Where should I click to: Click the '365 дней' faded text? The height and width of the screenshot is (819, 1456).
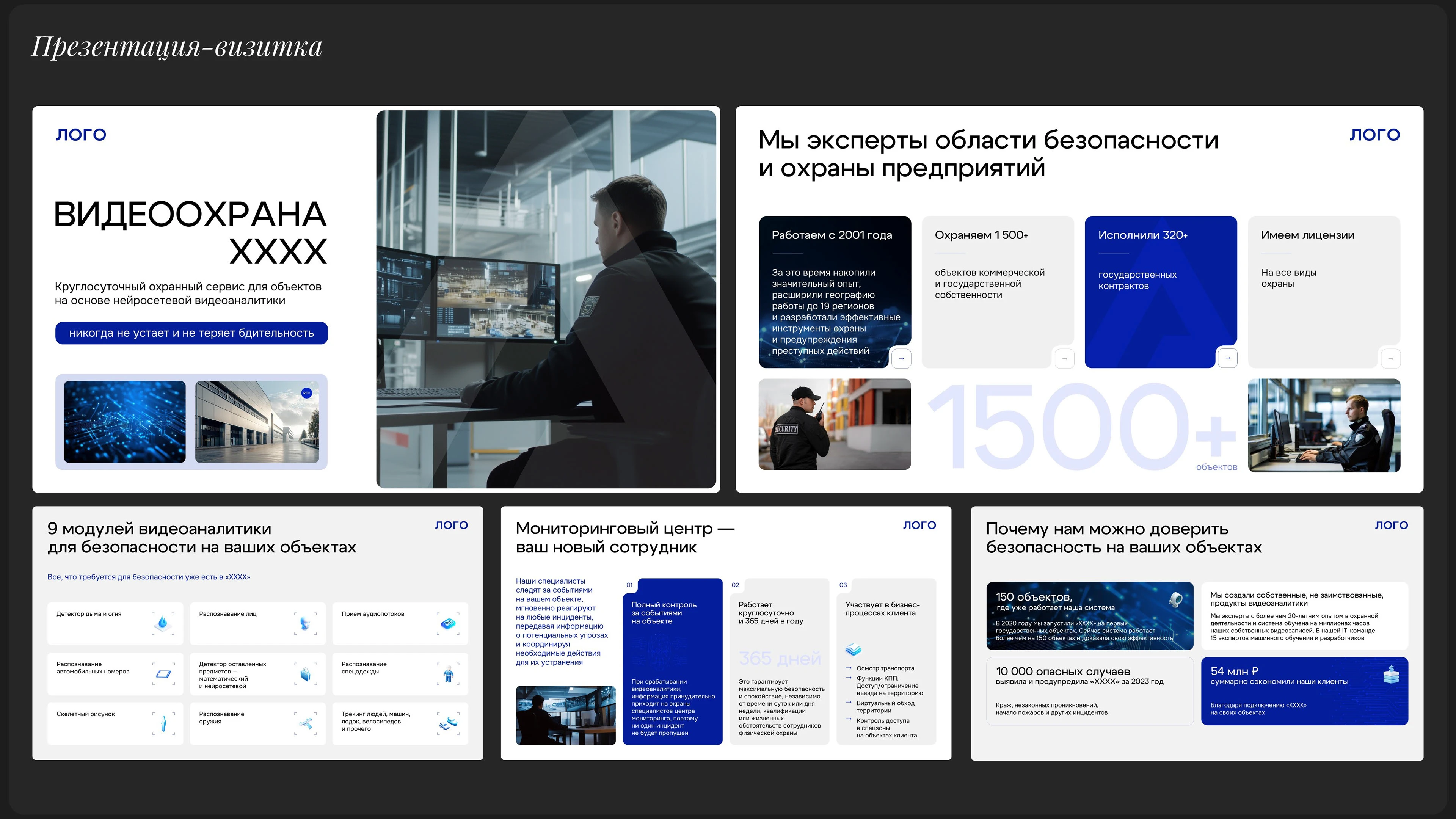click(780, 659)
